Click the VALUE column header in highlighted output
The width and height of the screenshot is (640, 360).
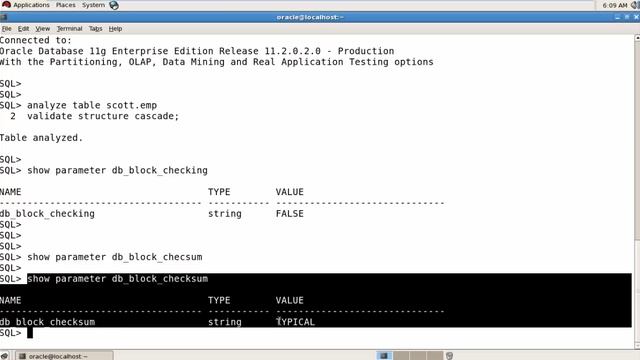tap(289, 300)
